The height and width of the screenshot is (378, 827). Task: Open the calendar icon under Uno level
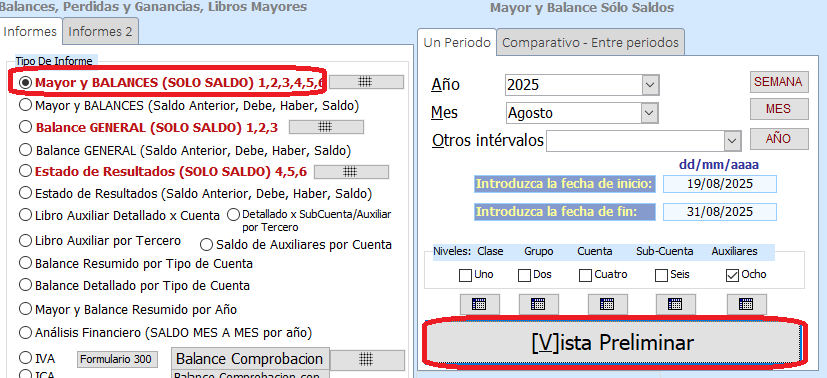[x=479, y=304]
